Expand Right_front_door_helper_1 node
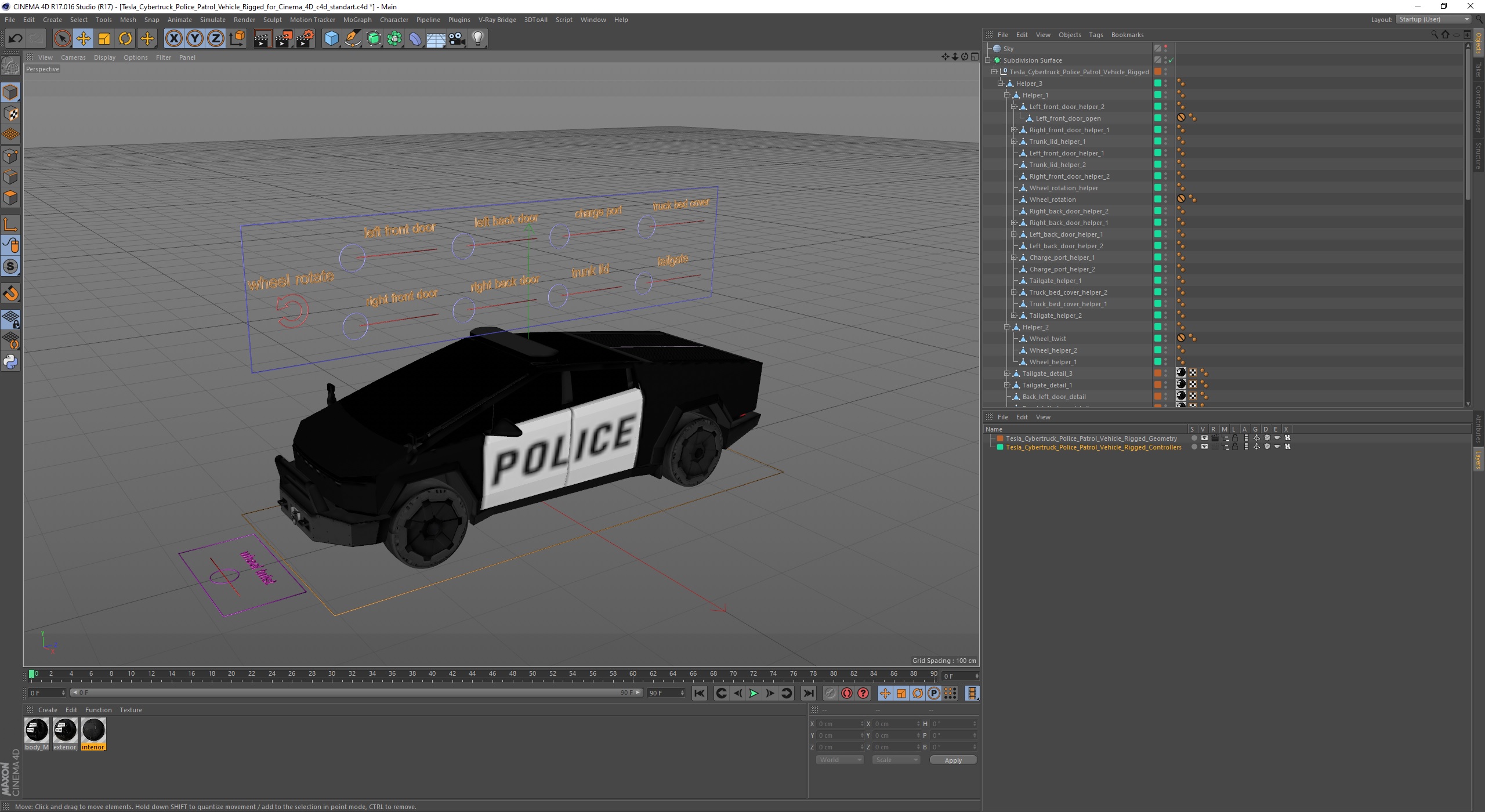The image size is (1485, 812). [1014, 130]
